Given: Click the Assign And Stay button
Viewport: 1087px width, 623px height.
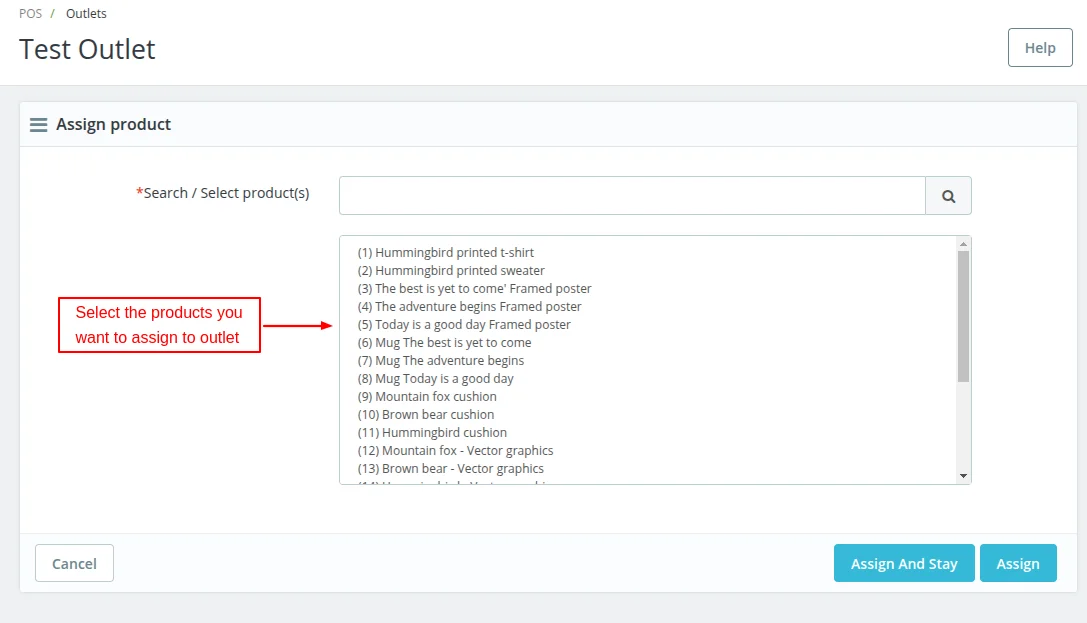Looking at the screenshot, I should (904, 563).
